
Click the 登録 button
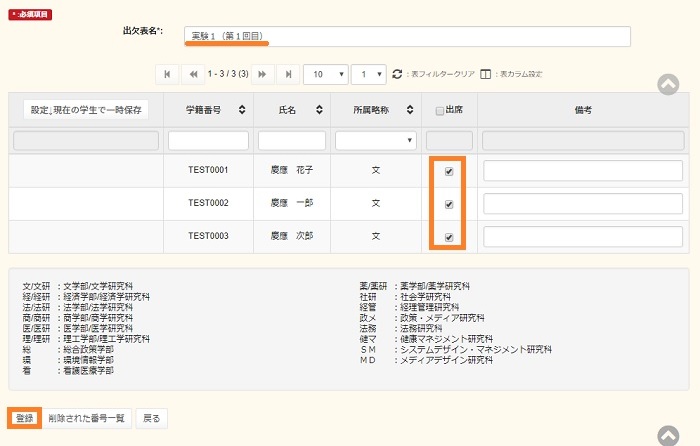[x=24, y=417]
